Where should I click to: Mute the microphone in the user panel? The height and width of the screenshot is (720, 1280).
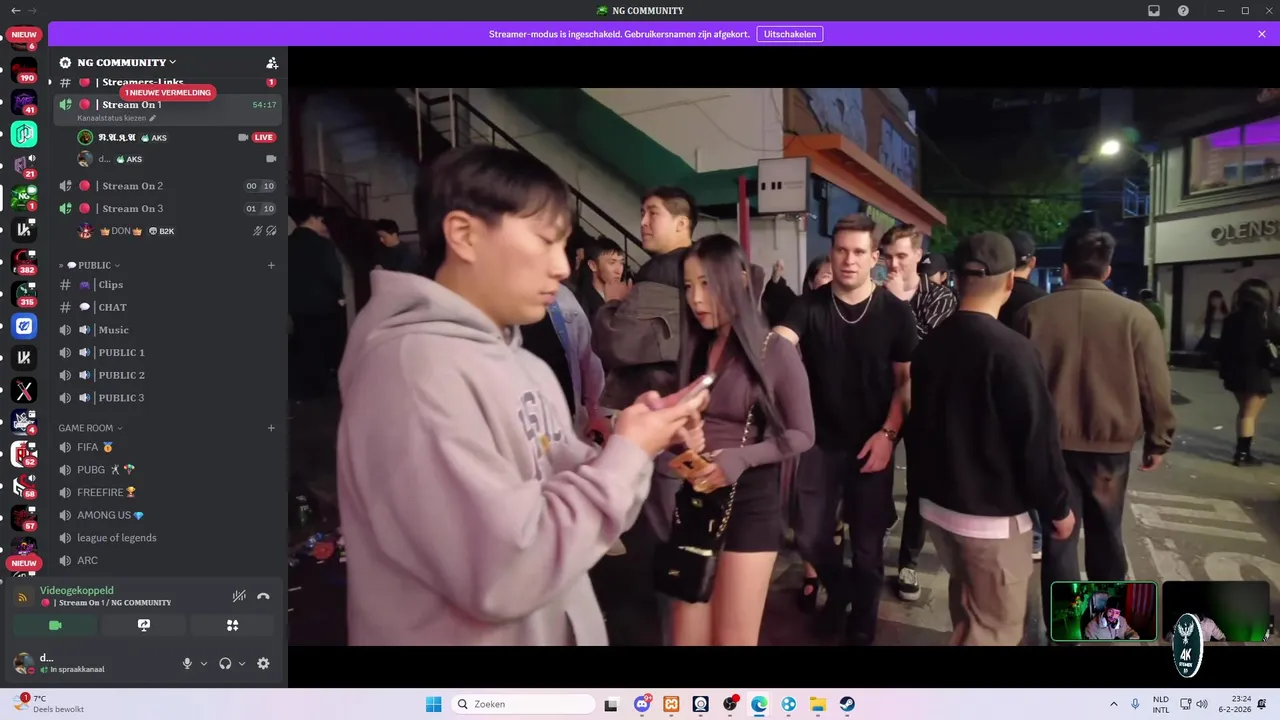pos(187,663)
